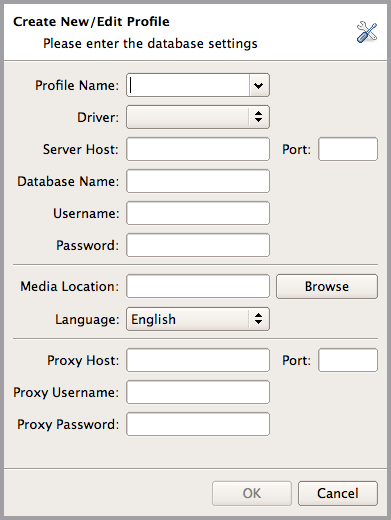Screen dimensions: 391x520
Task: Click the OK button
Action: [252, 493]
